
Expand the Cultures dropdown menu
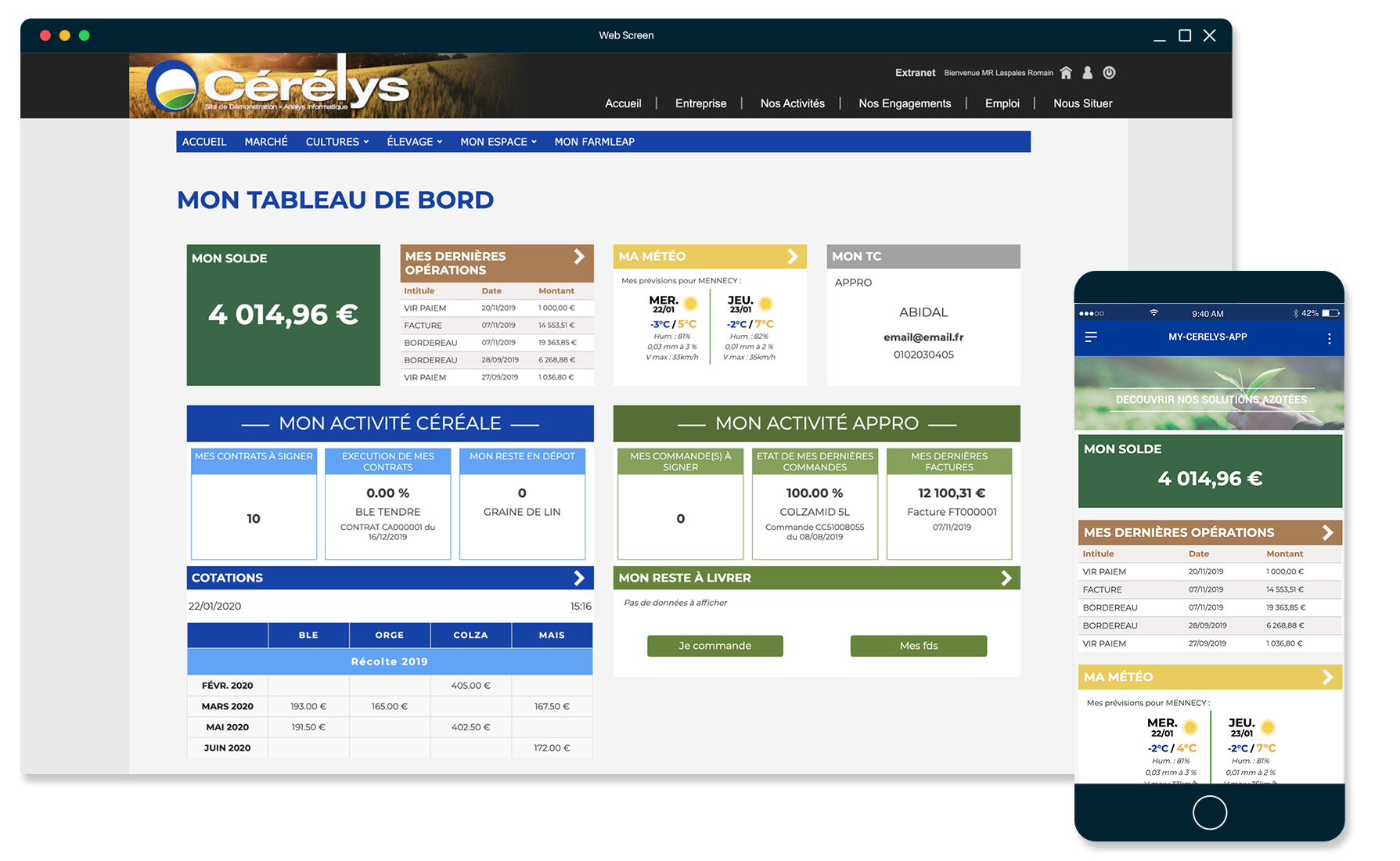click(337, 142)
